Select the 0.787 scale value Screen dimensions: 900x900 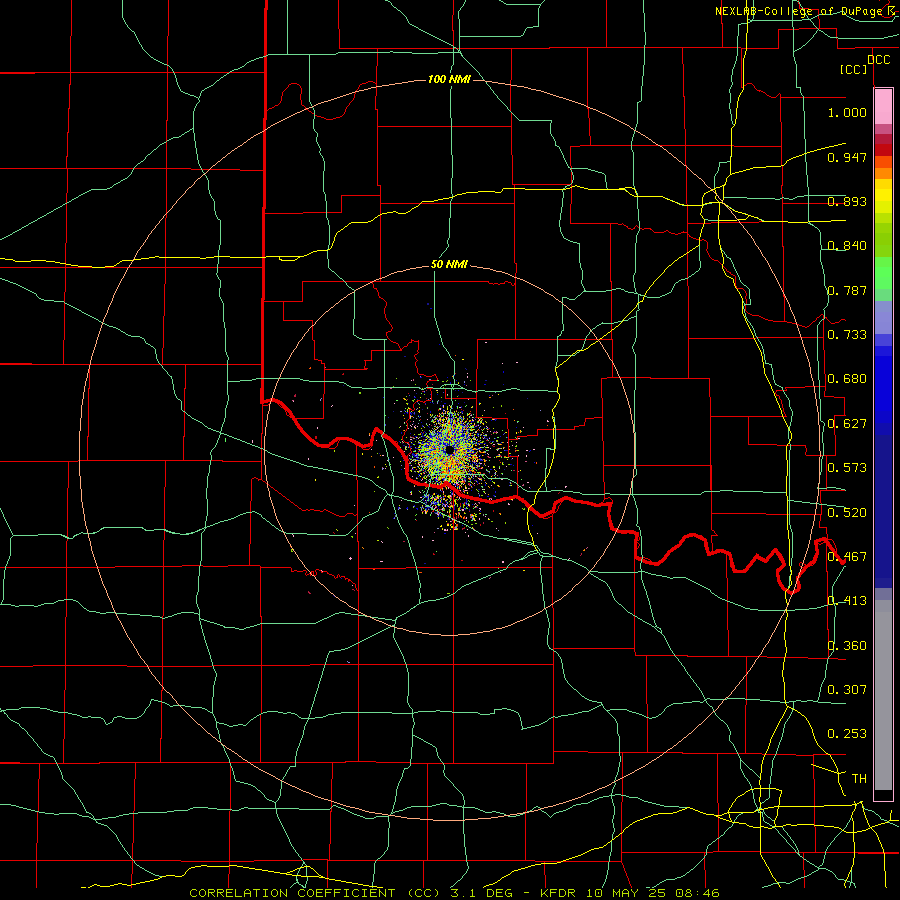847,290
